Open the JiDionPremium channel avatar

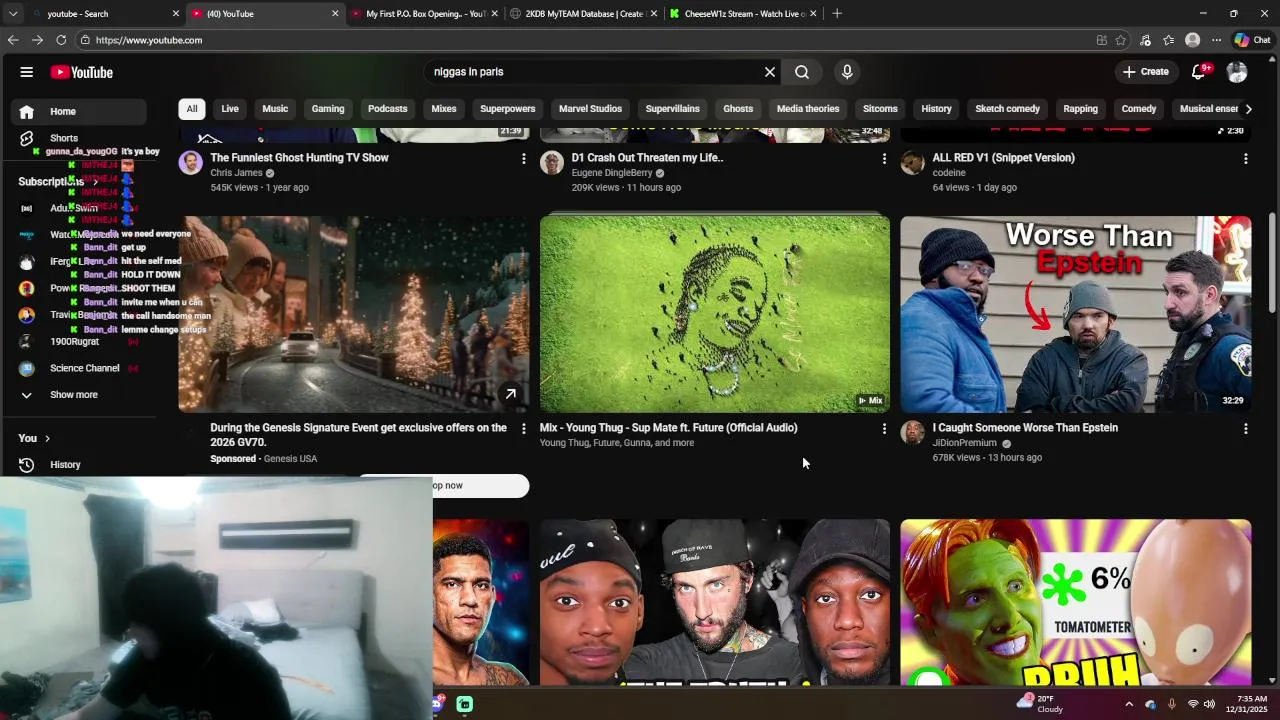913,432
